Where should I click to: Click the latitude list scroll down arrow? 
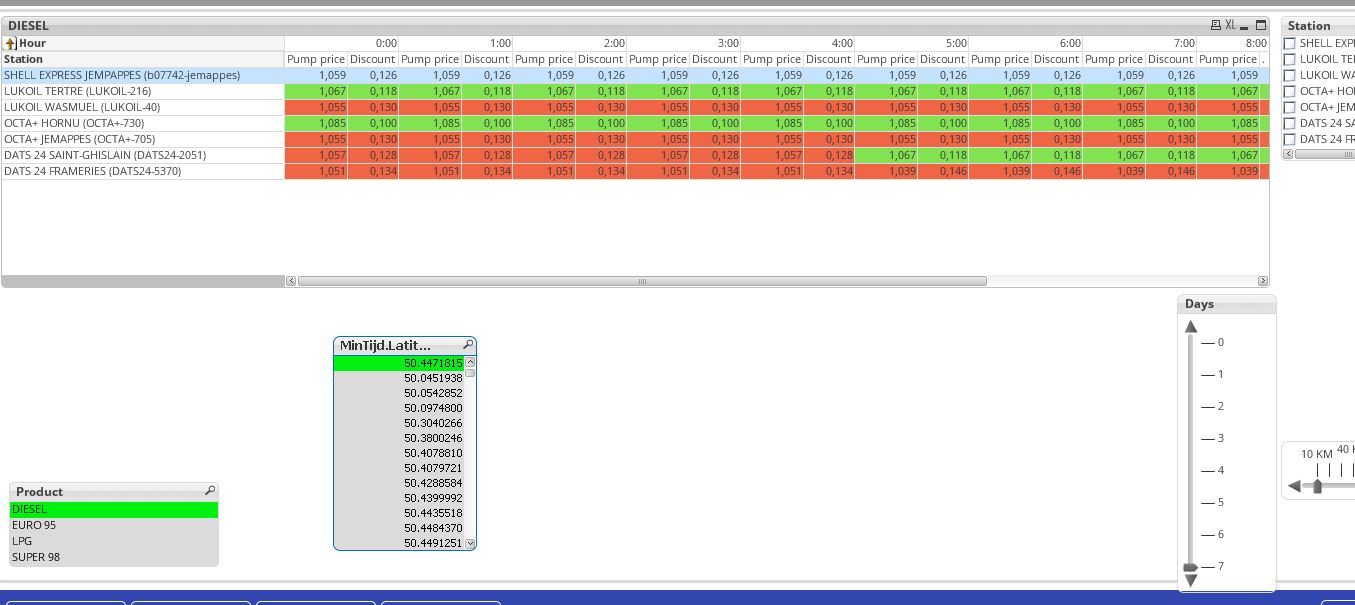tap(470, 543)
